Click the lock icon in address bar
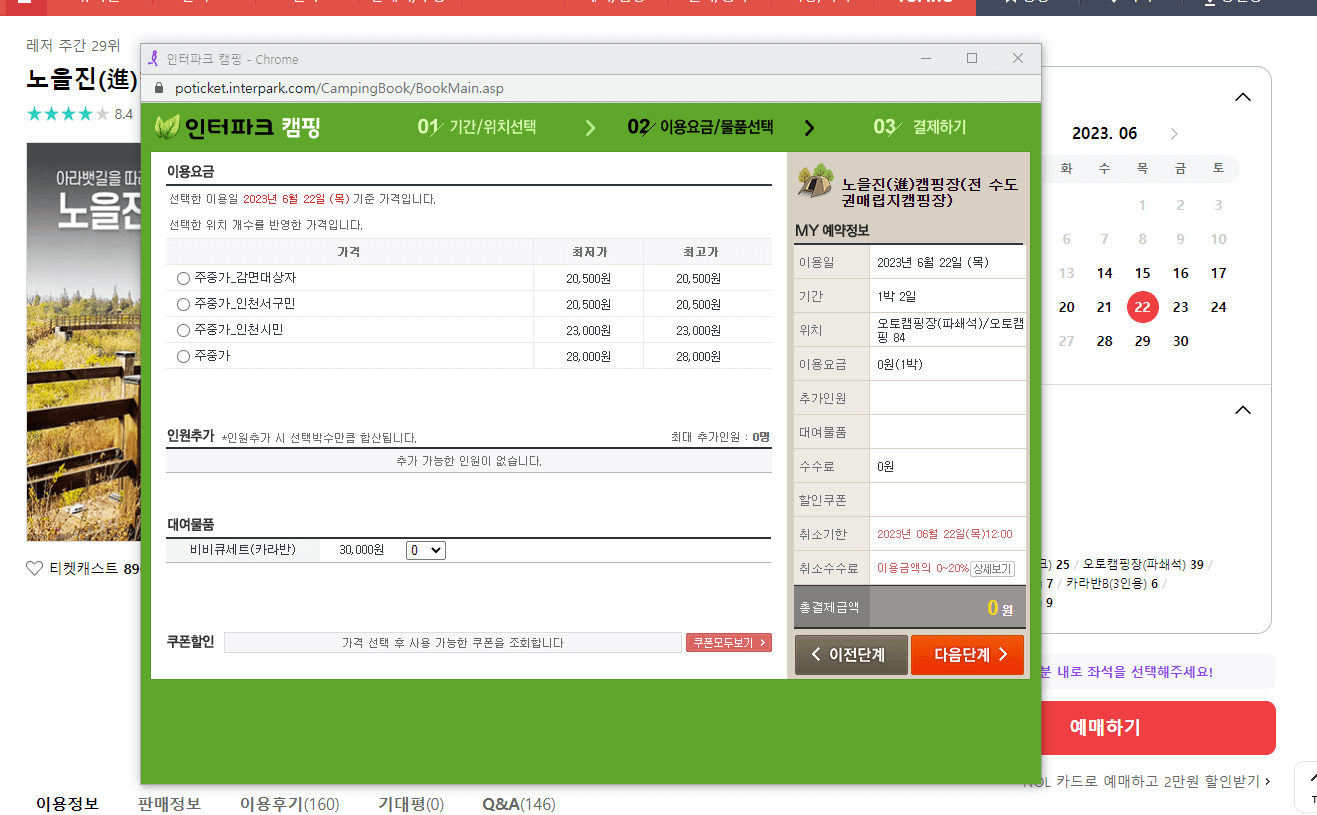Image resolution: width=1317 pixels, height=815 pixels. pyautogui.click(x=158, y=88)
